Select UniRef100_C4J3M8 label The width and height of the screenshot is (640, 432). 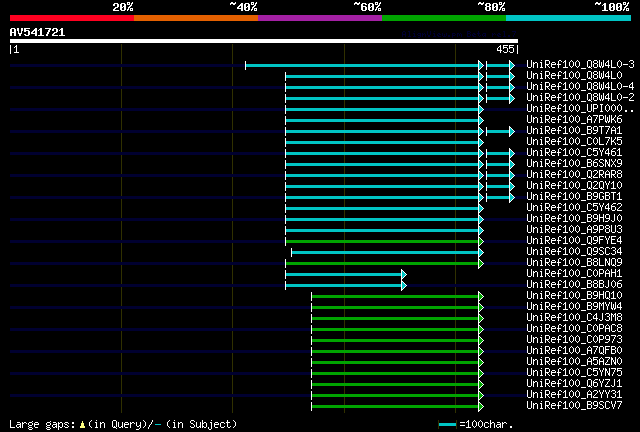click(574, 318)
